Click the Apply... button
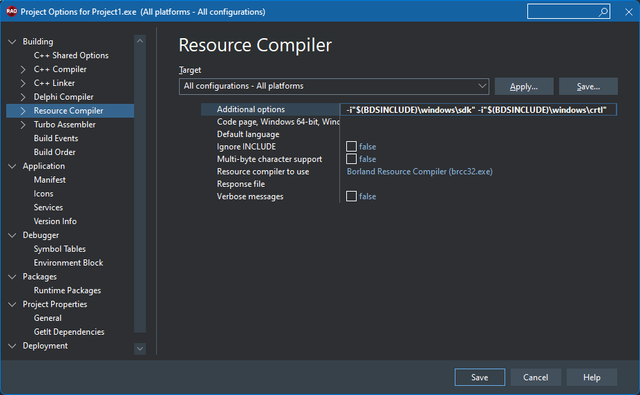The image size is (640, 395). (x=524, y=87)
